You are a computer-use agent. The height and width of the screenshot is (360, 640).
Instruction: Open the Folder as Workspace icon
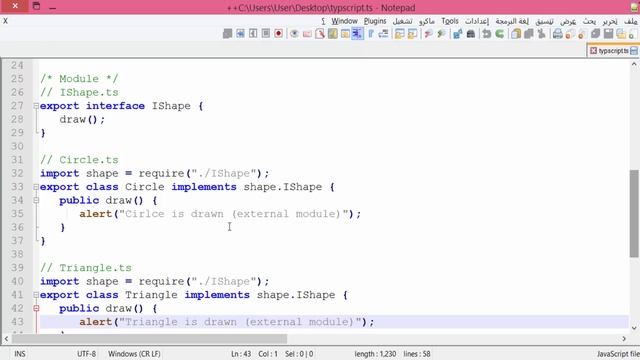point(307,34)
